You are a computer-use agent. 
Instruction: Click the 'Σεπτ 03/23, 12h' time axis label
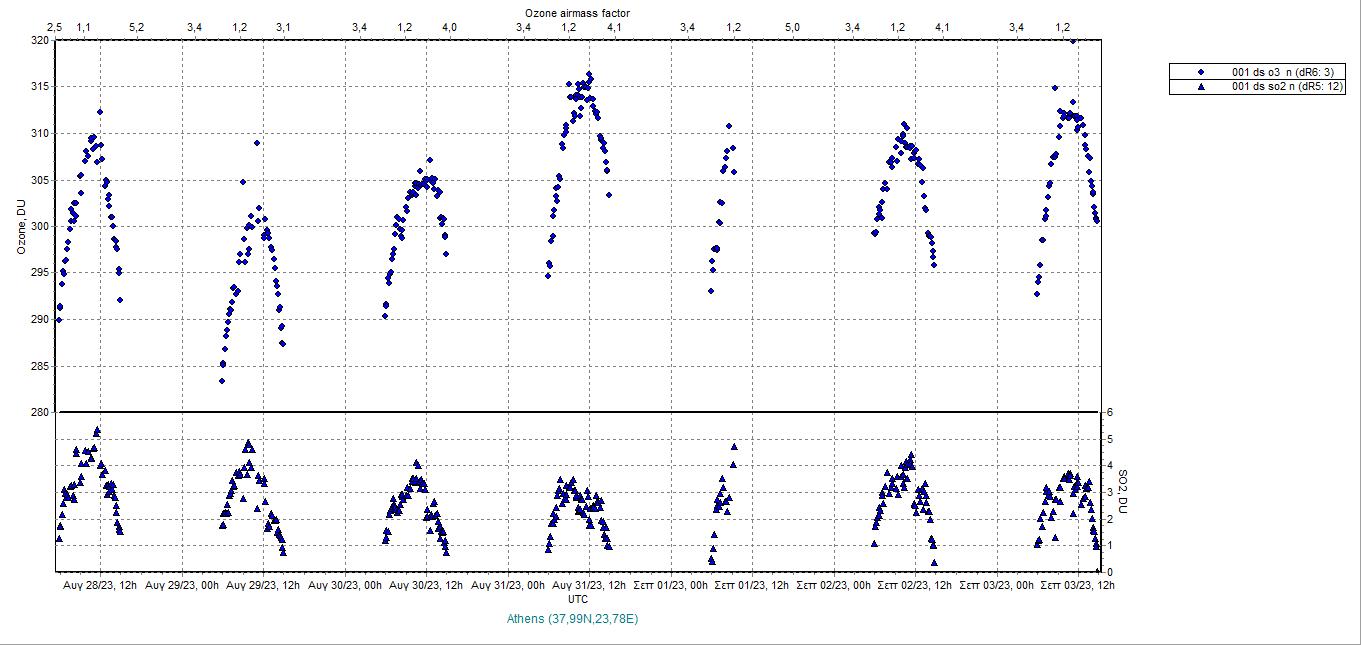click(x=1077, y=585)
